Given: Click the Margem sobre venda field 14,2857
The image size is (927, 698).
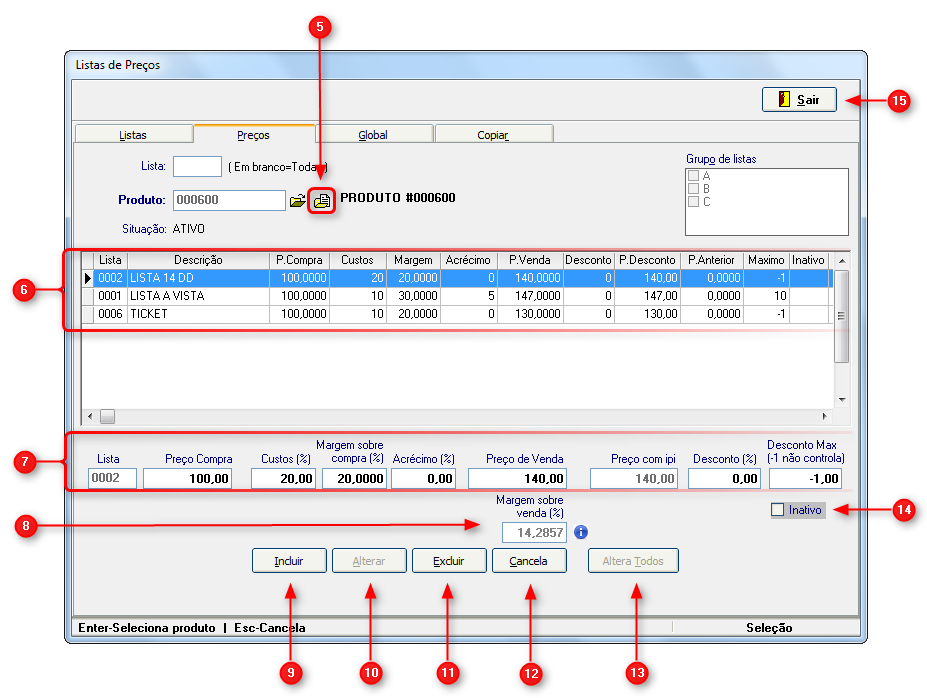Looking at the screenshot, I should 534,533.
